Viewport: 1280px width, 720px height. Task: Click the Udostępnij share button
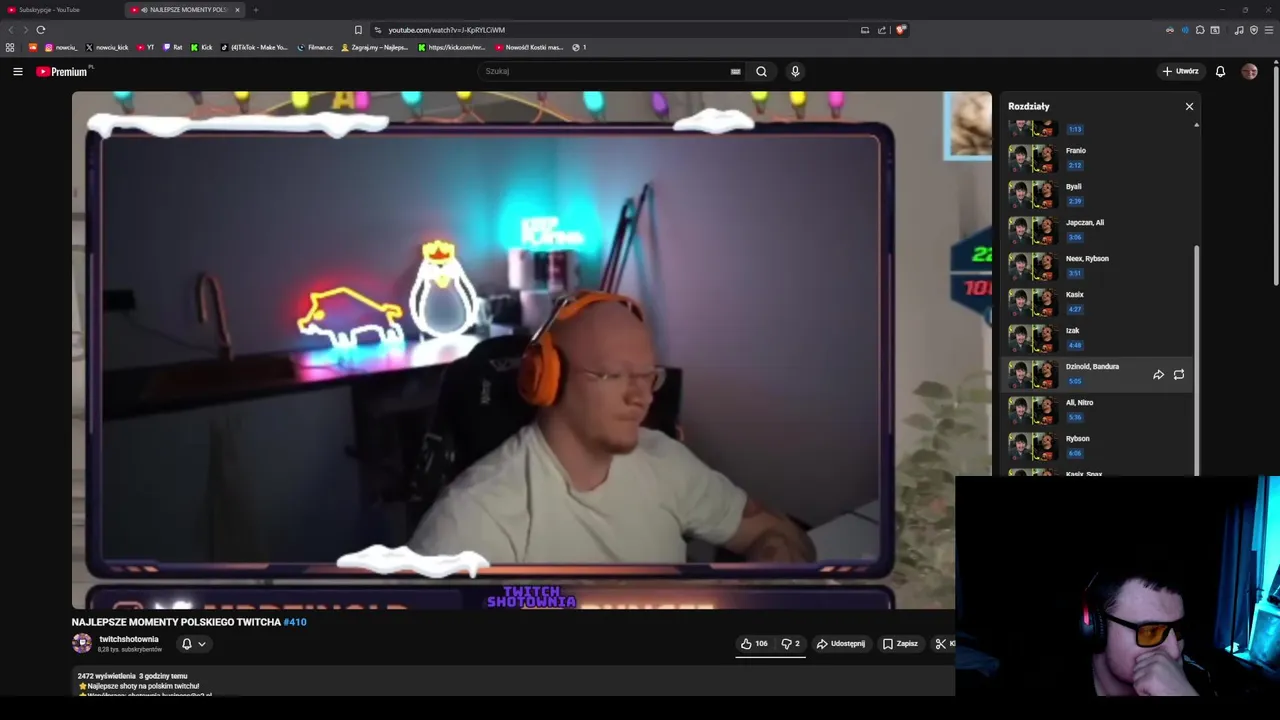point(840,644)
